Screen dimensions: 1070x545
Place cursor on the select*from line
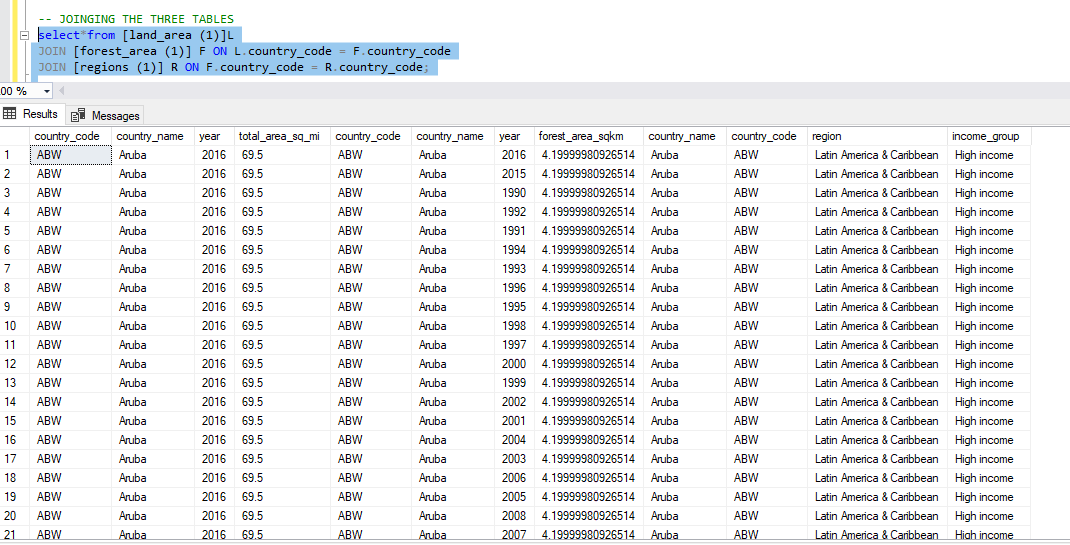pyautogui.click(x=136, y=35)
